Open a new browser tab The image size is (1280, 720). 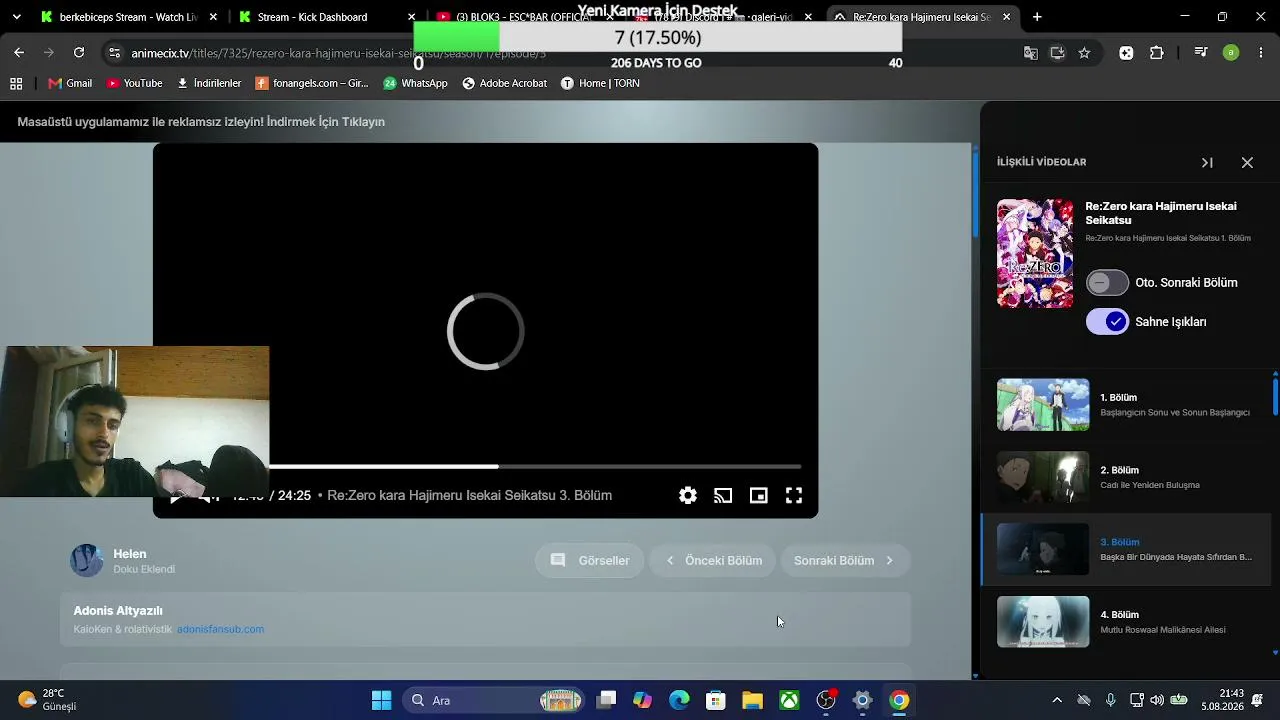tap(1037, 17)
